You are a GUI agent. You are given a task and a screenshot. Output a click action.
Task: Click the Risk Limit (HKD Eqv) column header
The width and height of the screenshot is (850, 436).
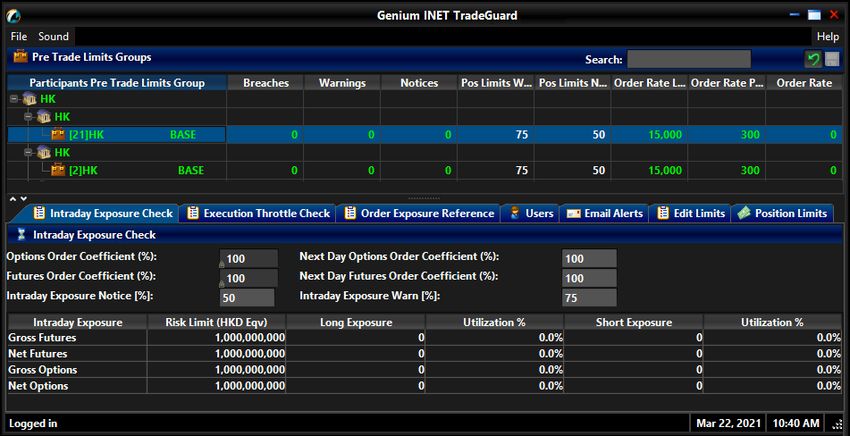pyautogui.click(x=217, y=322)
